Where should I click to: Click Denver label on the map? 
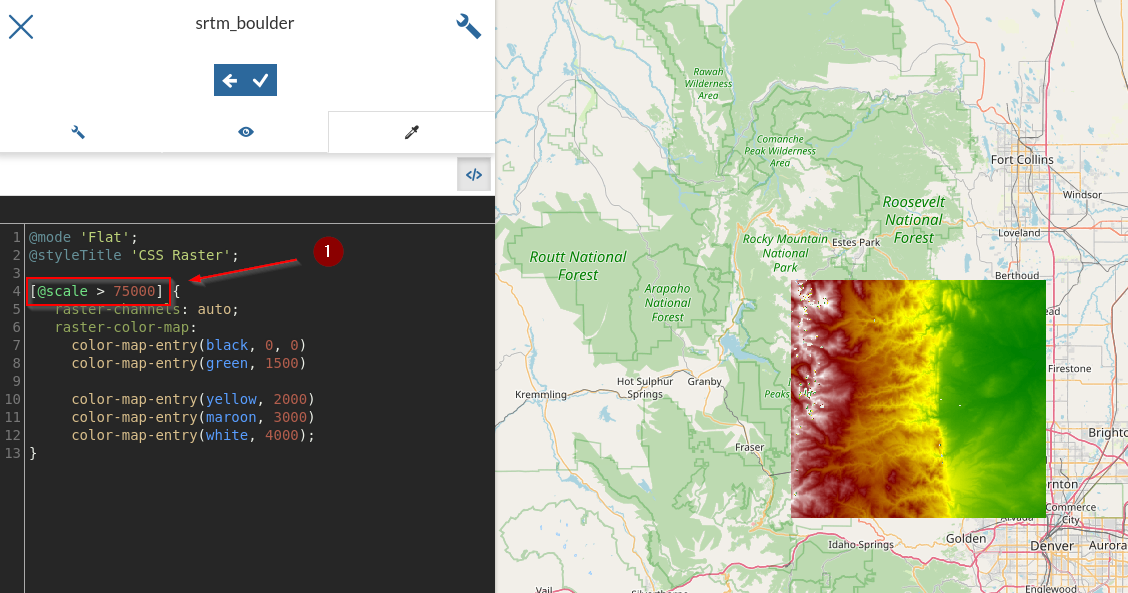pos(1052,546)
